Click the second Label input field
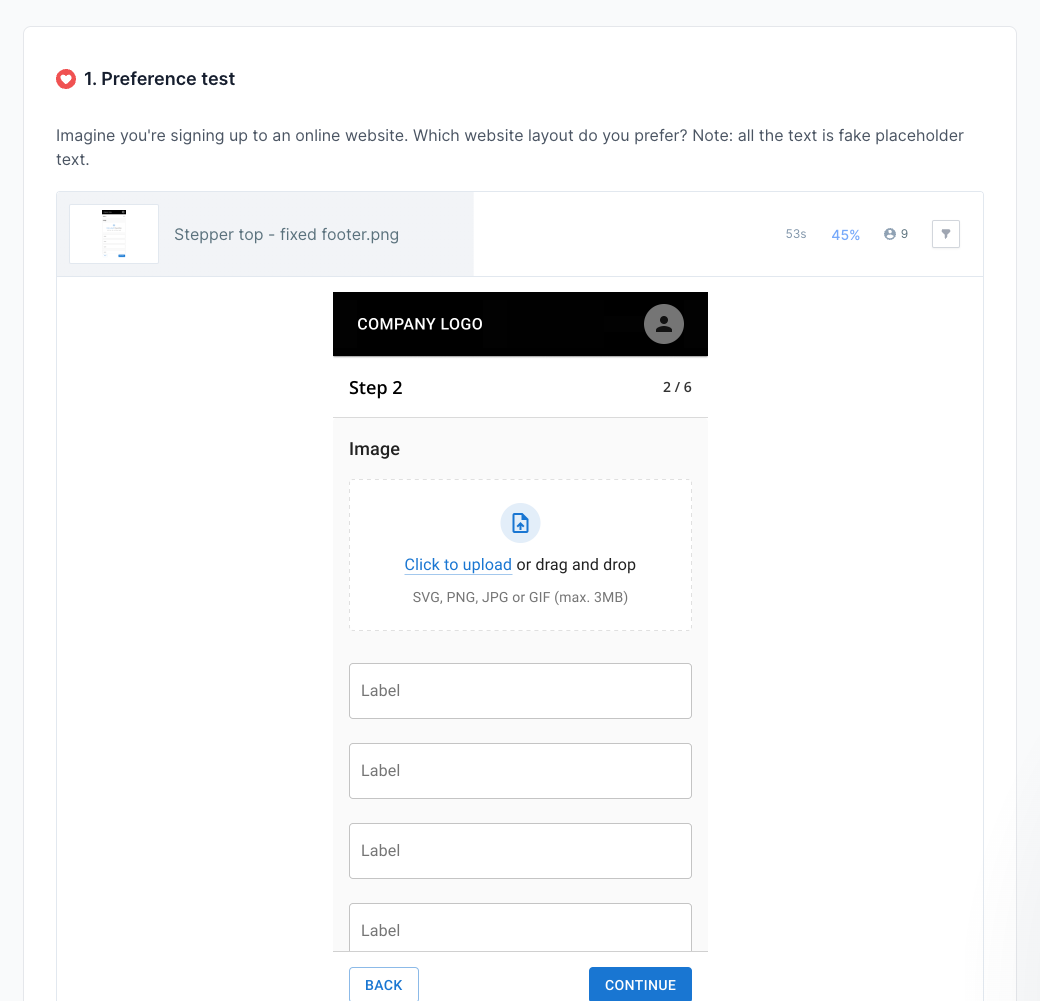 [520, 771]
